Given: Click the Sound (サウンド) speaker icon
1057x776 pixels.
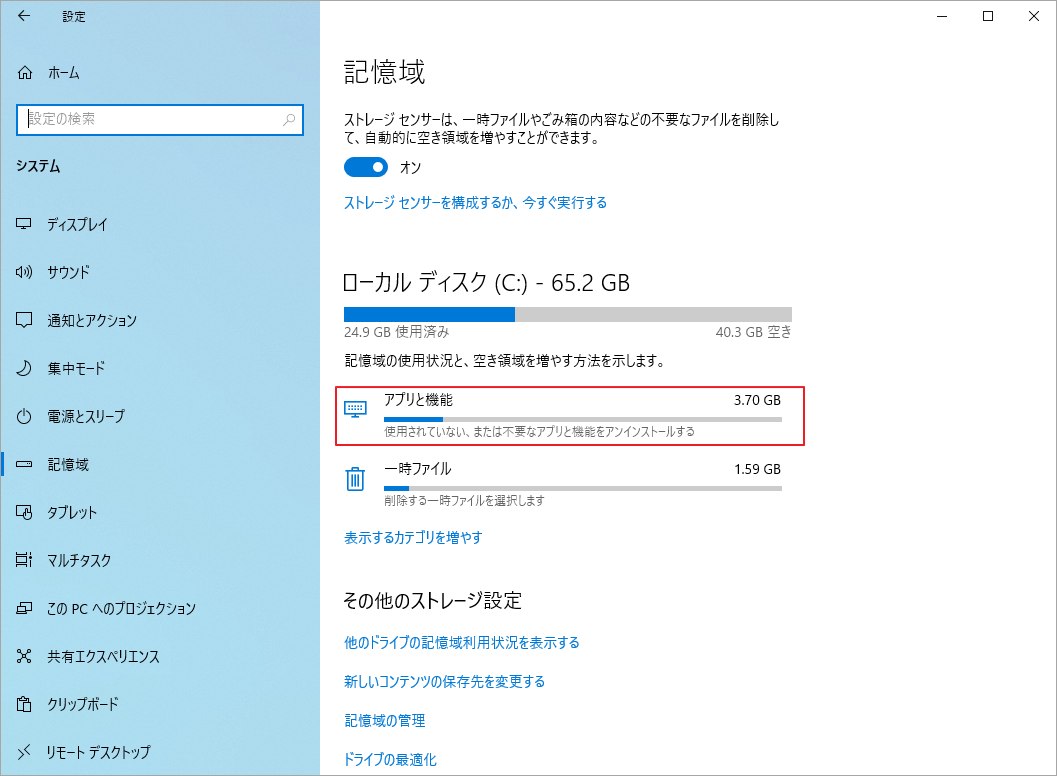Looking at the screenshot, I should click(x=25, y=272).
